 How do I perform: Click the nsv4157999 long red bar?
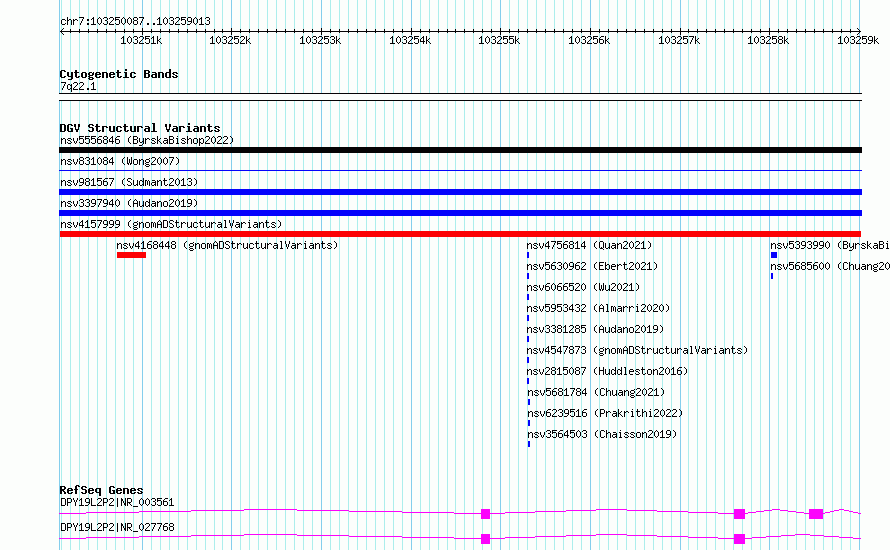tap(460, 234)
